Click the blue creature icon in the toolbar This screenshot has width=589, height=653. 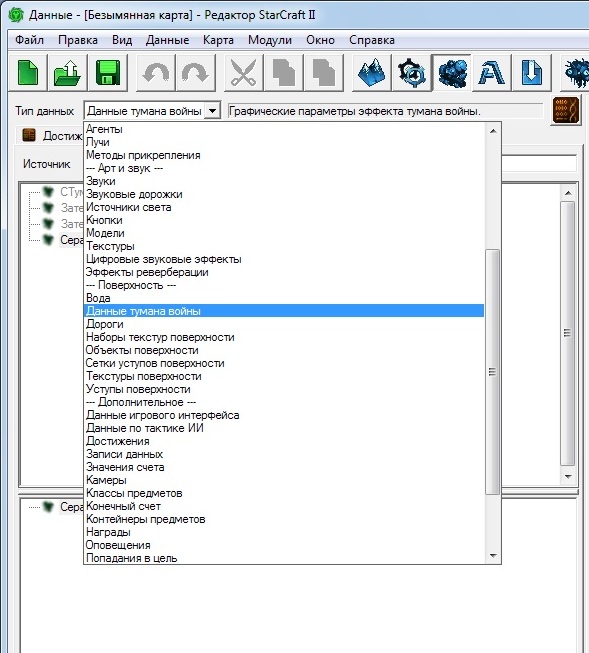(577, 72)
